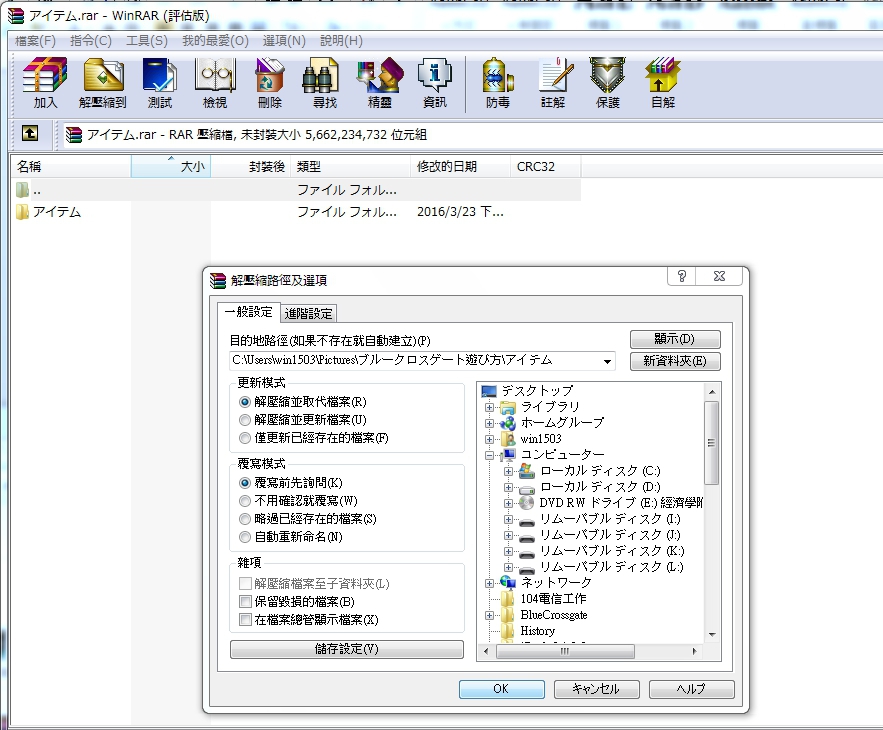
Task: Open the destination path dropdown arrow
Action: (607, 361)
